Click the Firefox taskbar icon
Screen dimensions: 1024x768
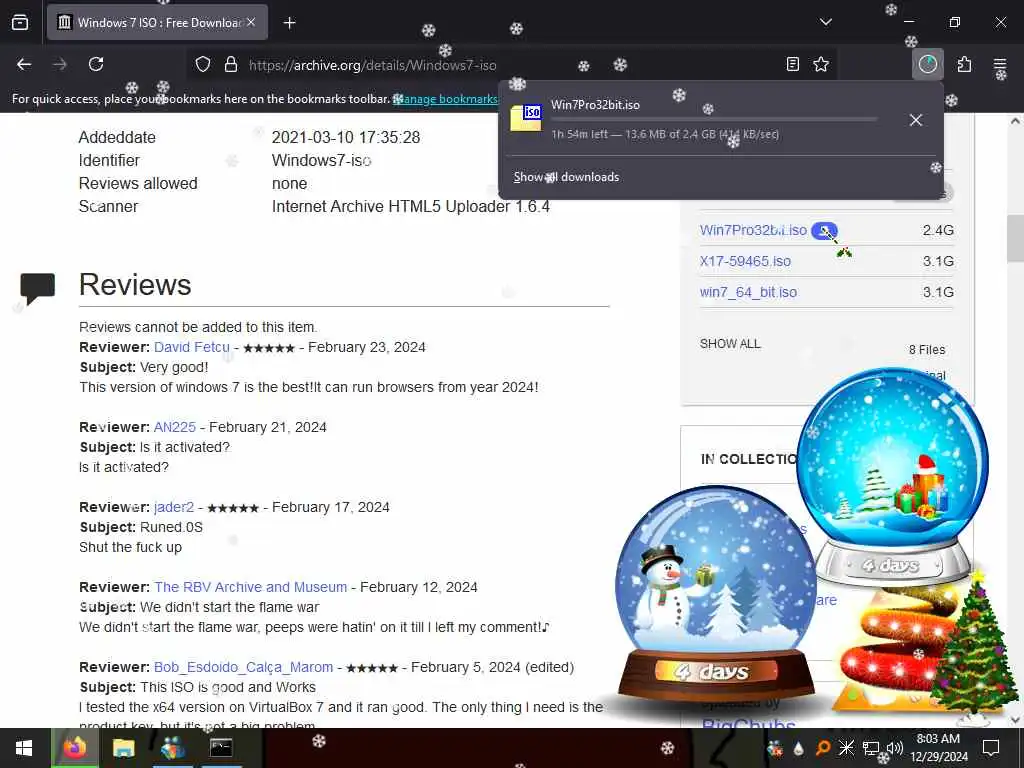coord(74,748)
